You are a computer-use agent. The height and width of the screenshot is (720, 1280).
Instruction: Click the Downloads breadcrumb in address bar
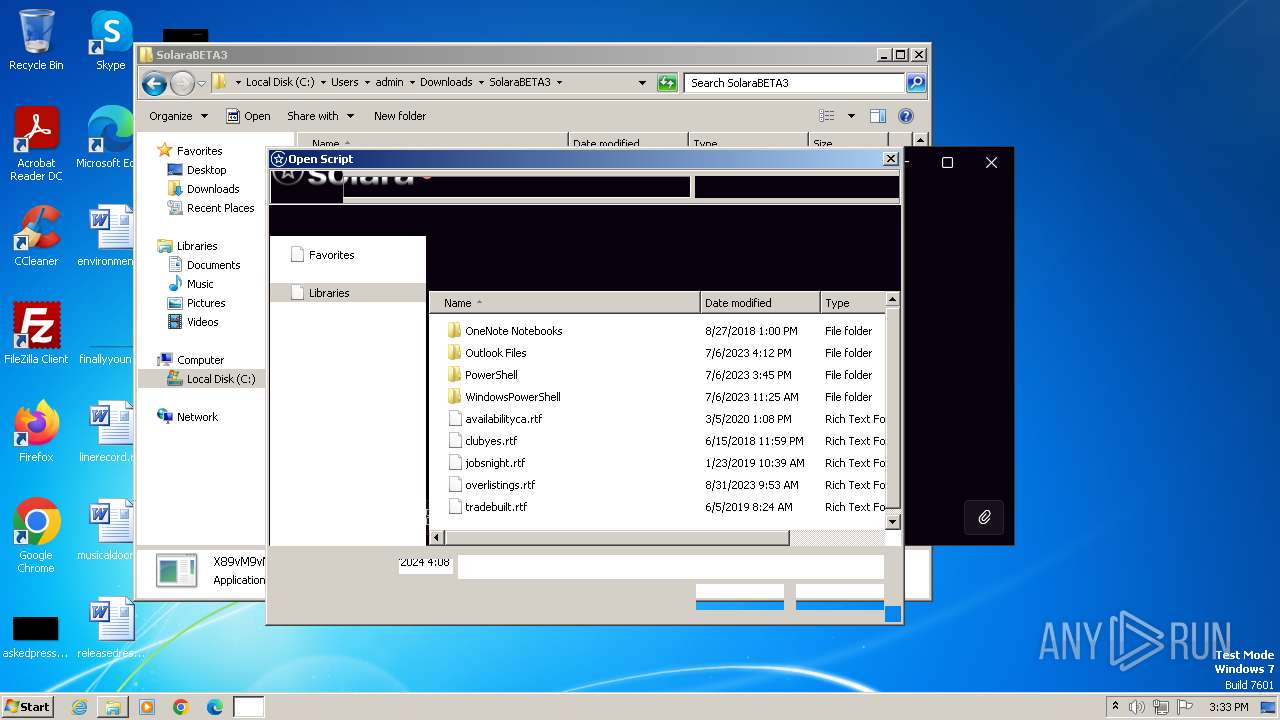[446, 83]
